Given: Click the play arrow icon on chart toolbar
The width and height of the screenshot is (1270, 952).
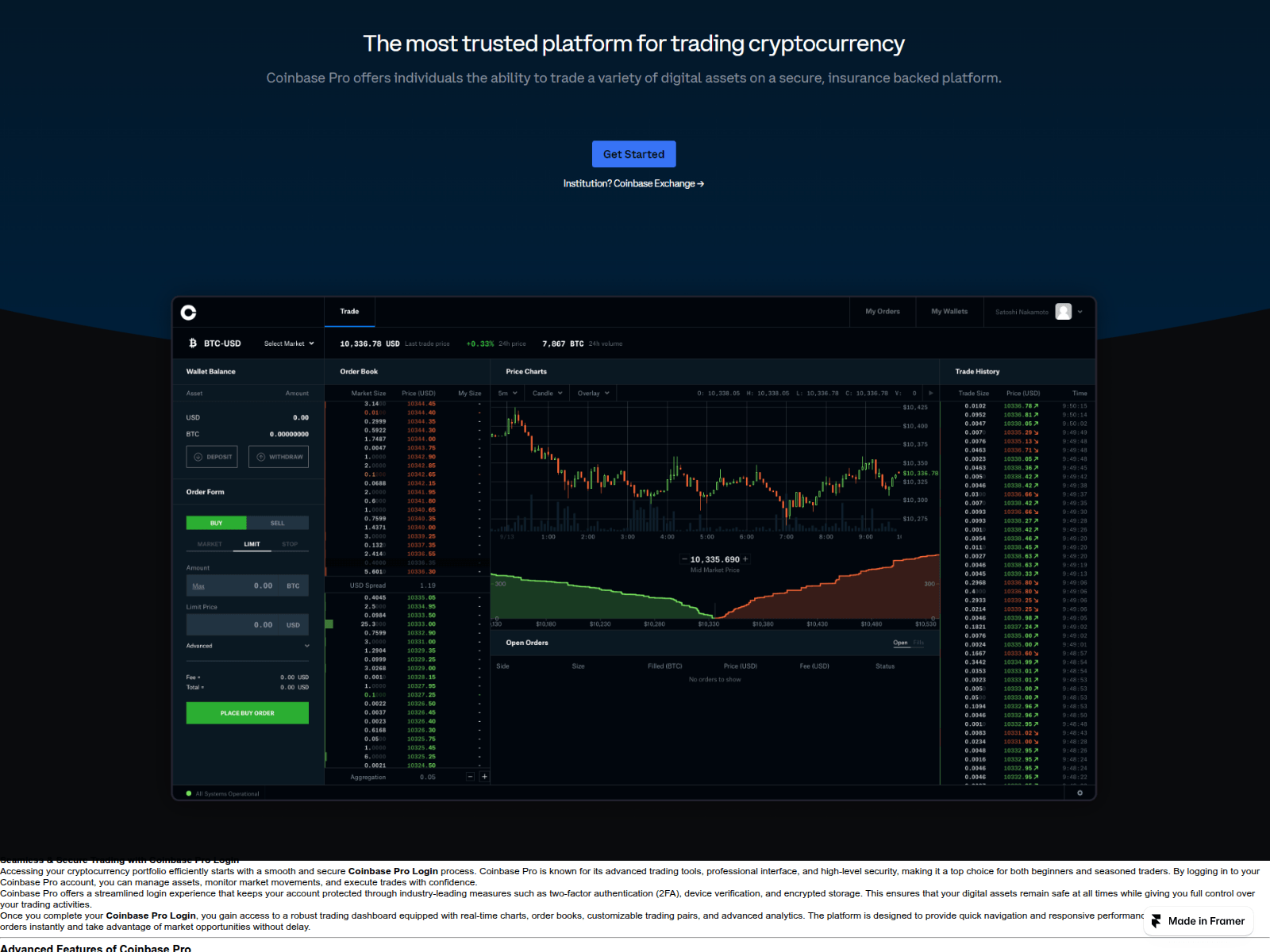Looking at the screenshot, I should (x=930, y=393).
